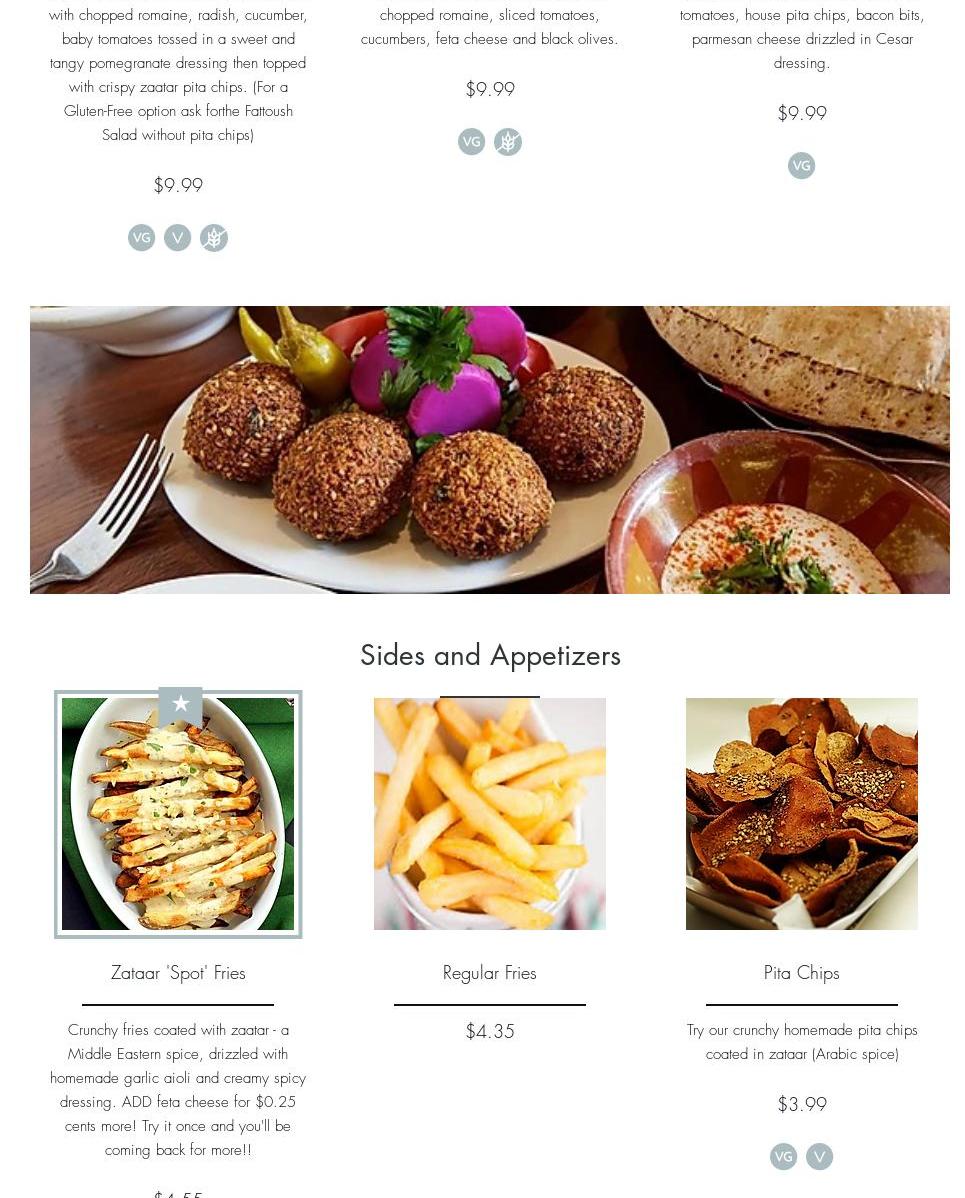Select the Zataar 'Spot' Fries title
The image size is (965, 1198).
click(178, 973)
